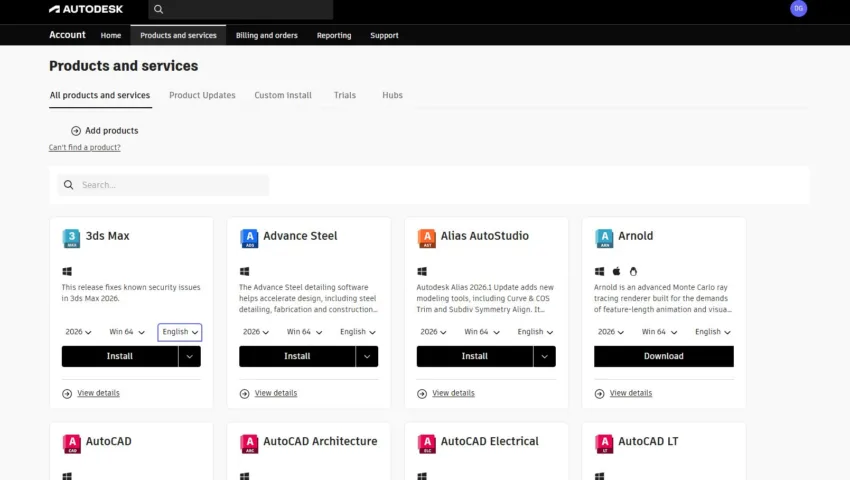
Task: Switch to the Hubs tab
Action: tap(392, 95)
